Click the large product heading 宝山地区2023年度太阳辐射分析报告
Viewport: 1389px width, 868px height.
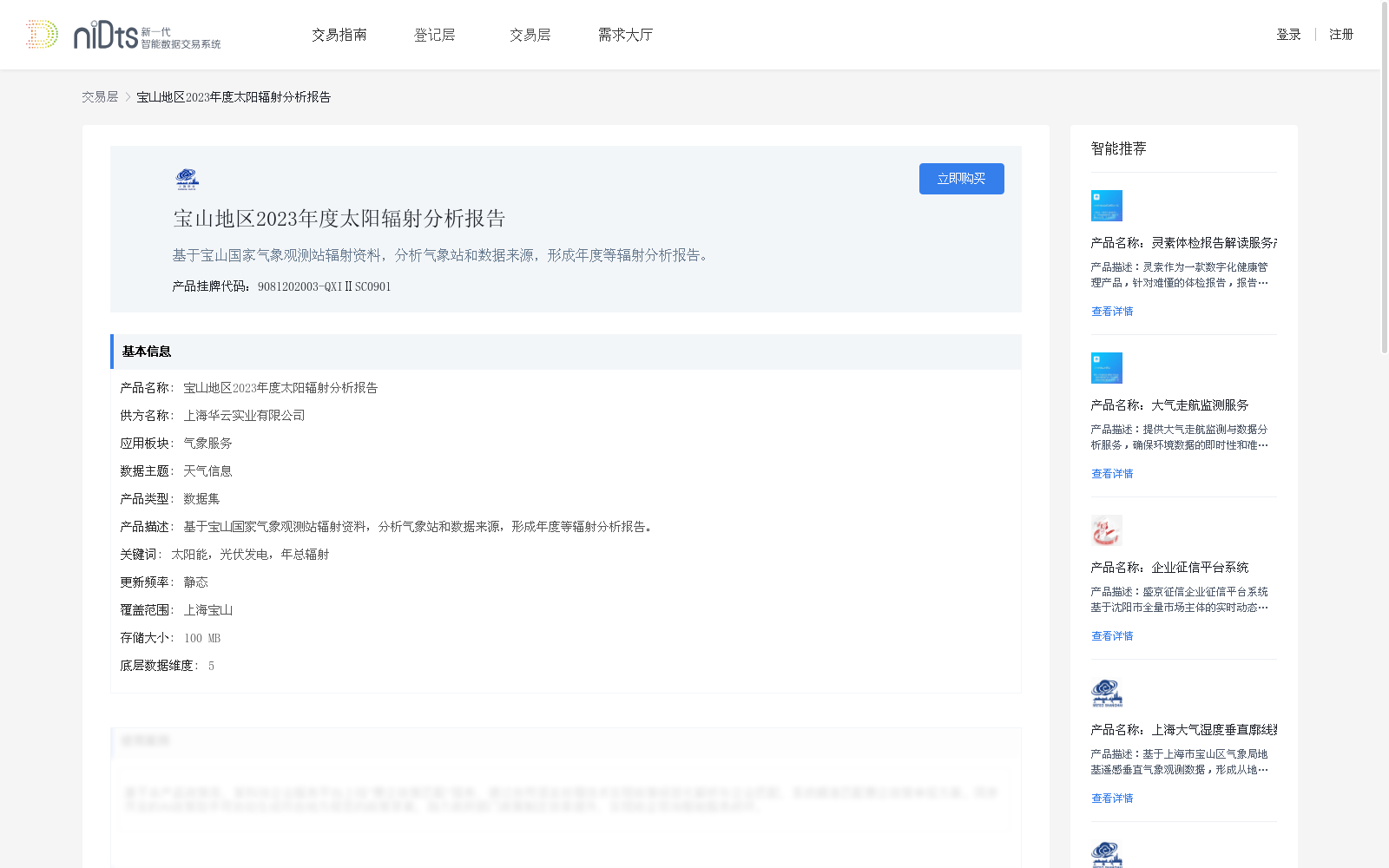339,219
